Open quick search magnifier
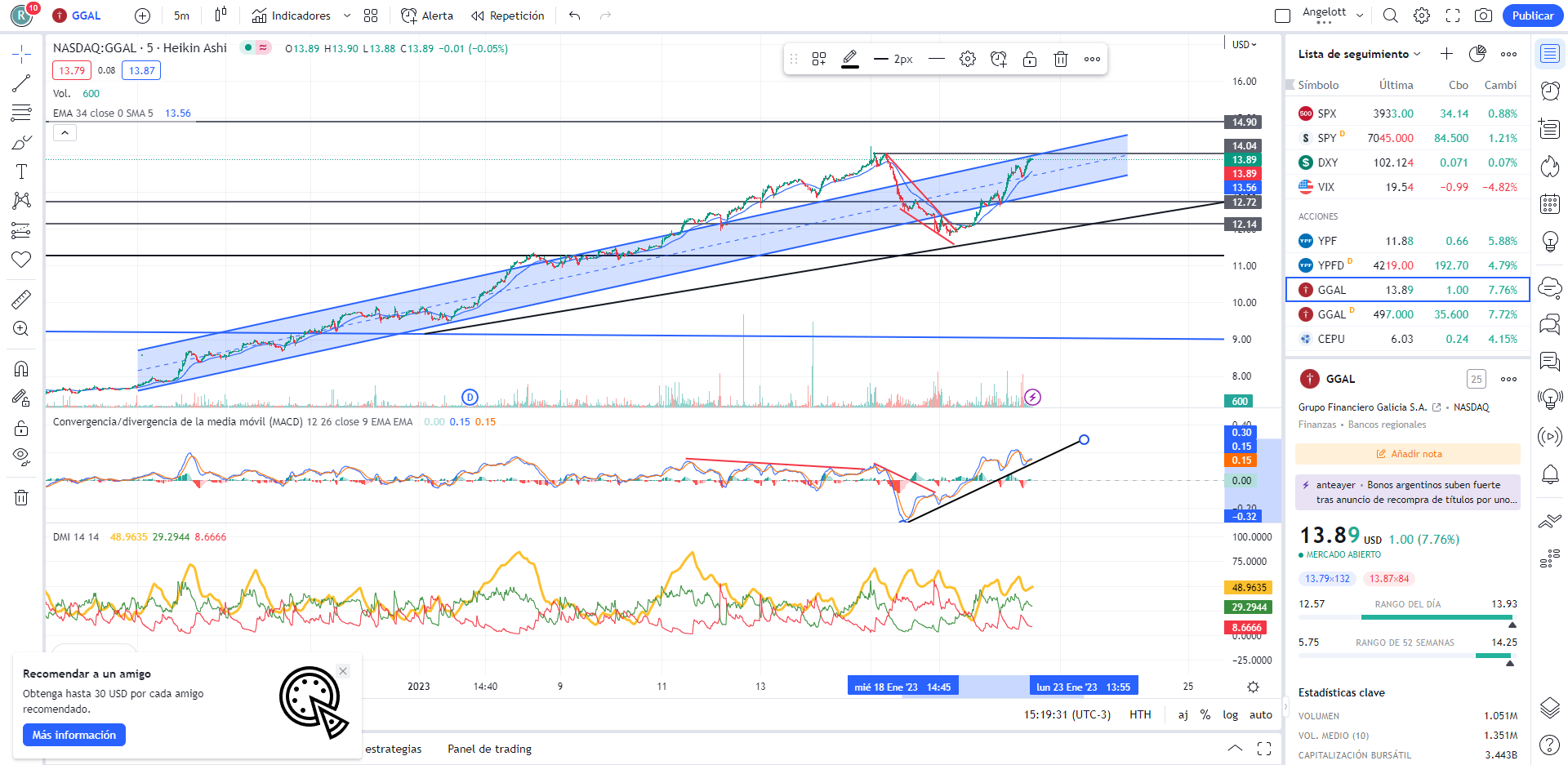The height and width of the screenshot is (765, 1568). coord(1391,16)
